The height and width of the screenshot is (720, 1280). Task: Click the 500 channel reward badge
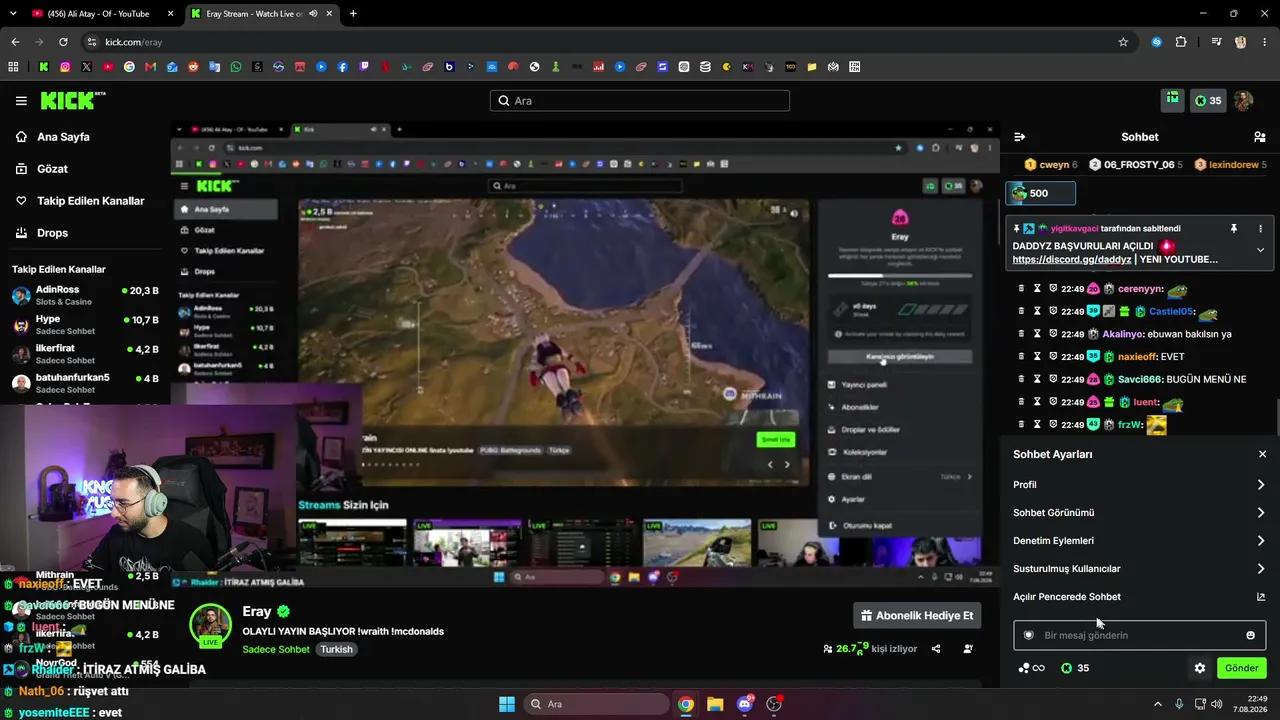[x=1041, y=193]
